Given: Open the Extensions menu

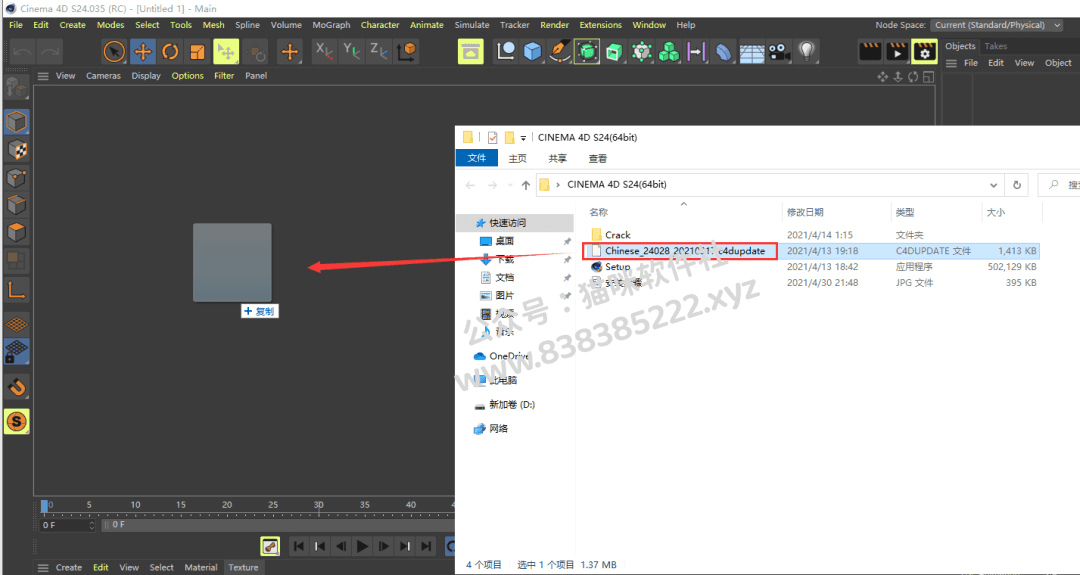Looking at the screenshot, I should click(600, 25).
